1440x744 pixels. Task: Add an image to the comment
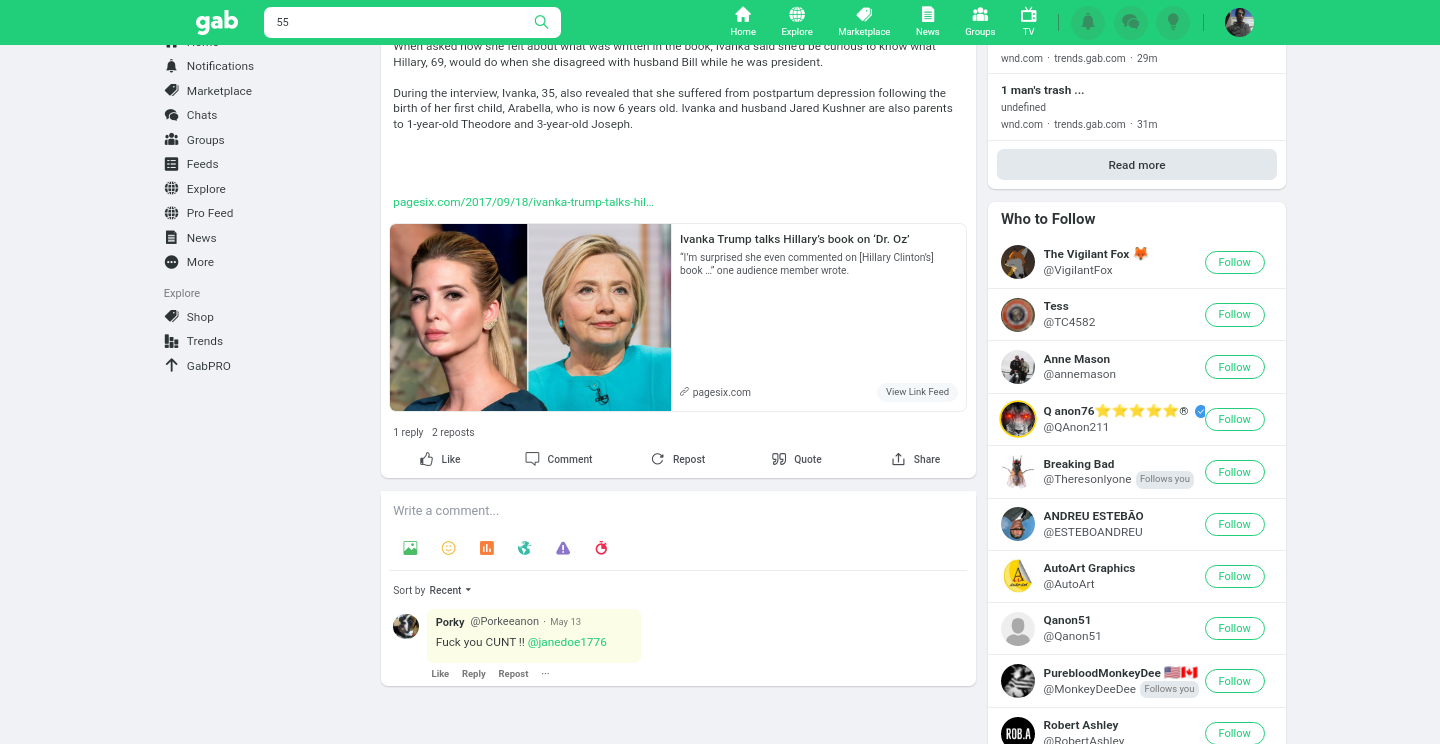[x=410, y=548]
